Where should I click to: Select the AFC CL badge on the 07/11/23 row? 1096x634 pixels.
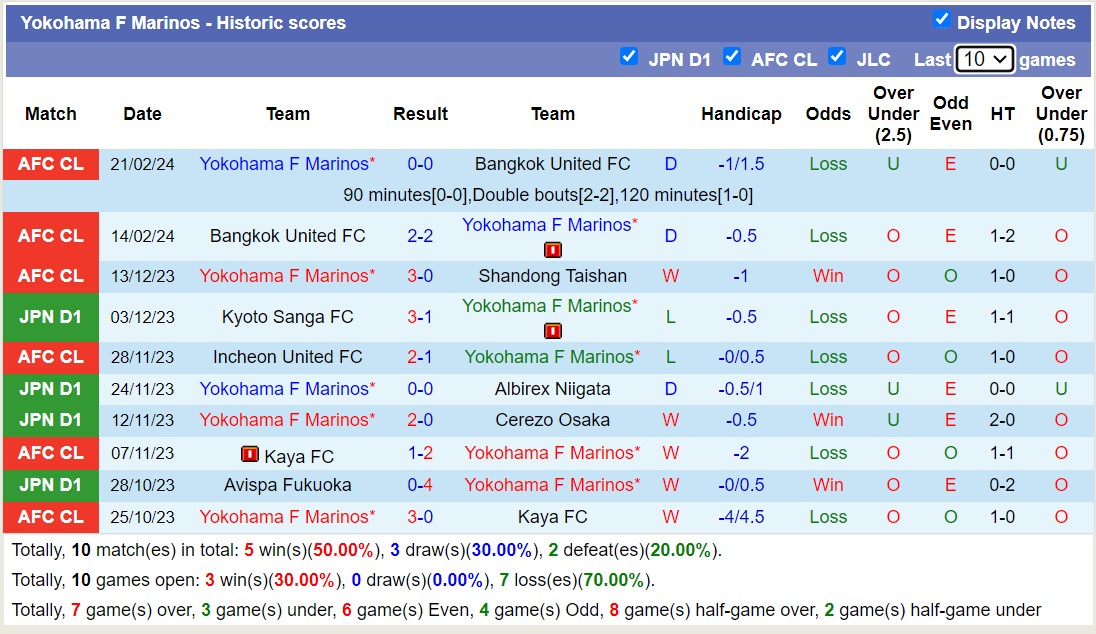tap(50, 453)
